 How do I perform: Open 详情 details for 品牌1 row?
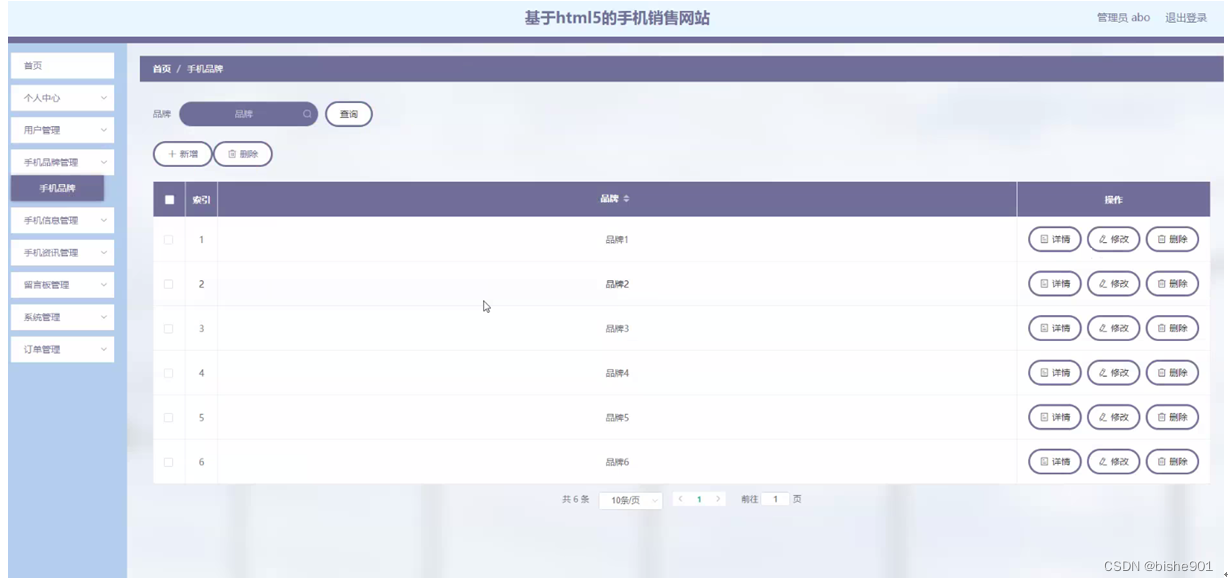tap(1055, 240)
